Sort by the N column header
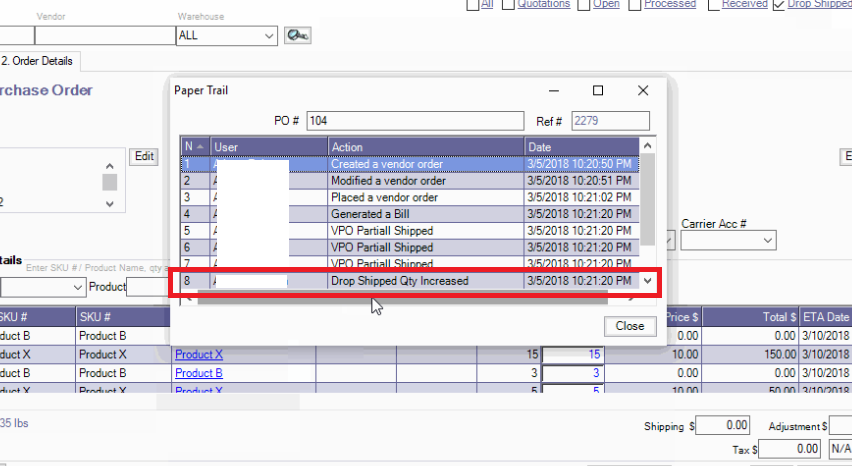 click(194, 147)
